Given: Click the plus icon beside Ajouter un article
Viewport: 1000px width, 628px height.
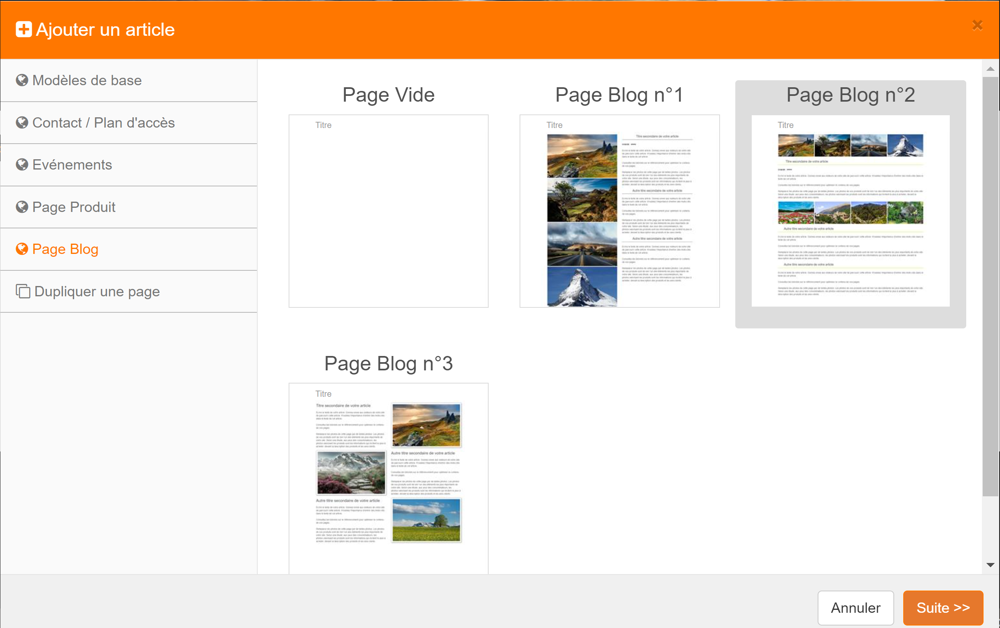Looking at the screenshot, I should [x=23, y=30].
